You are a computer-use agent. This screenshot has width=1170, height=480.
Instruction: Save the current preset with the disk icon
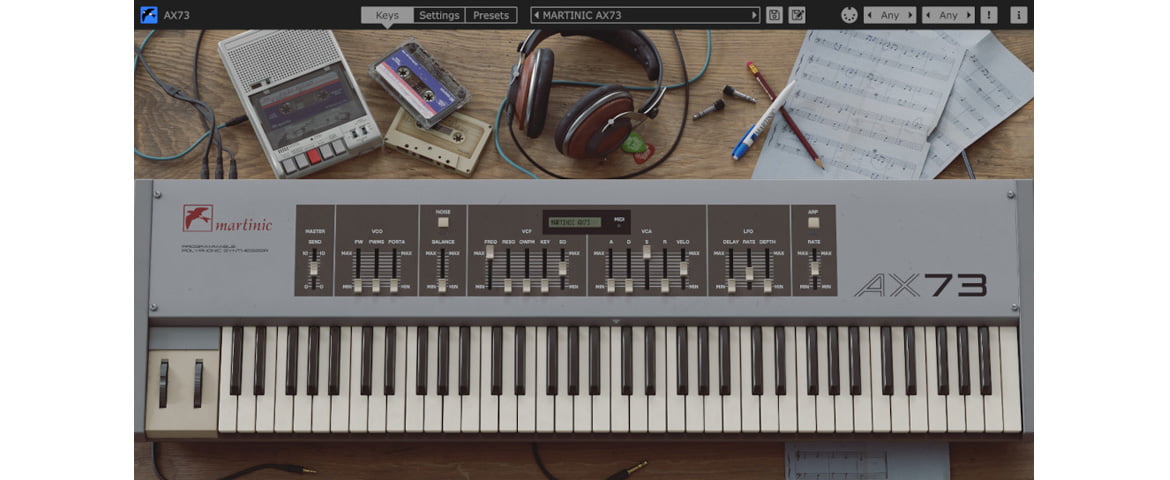click(774, 15)
